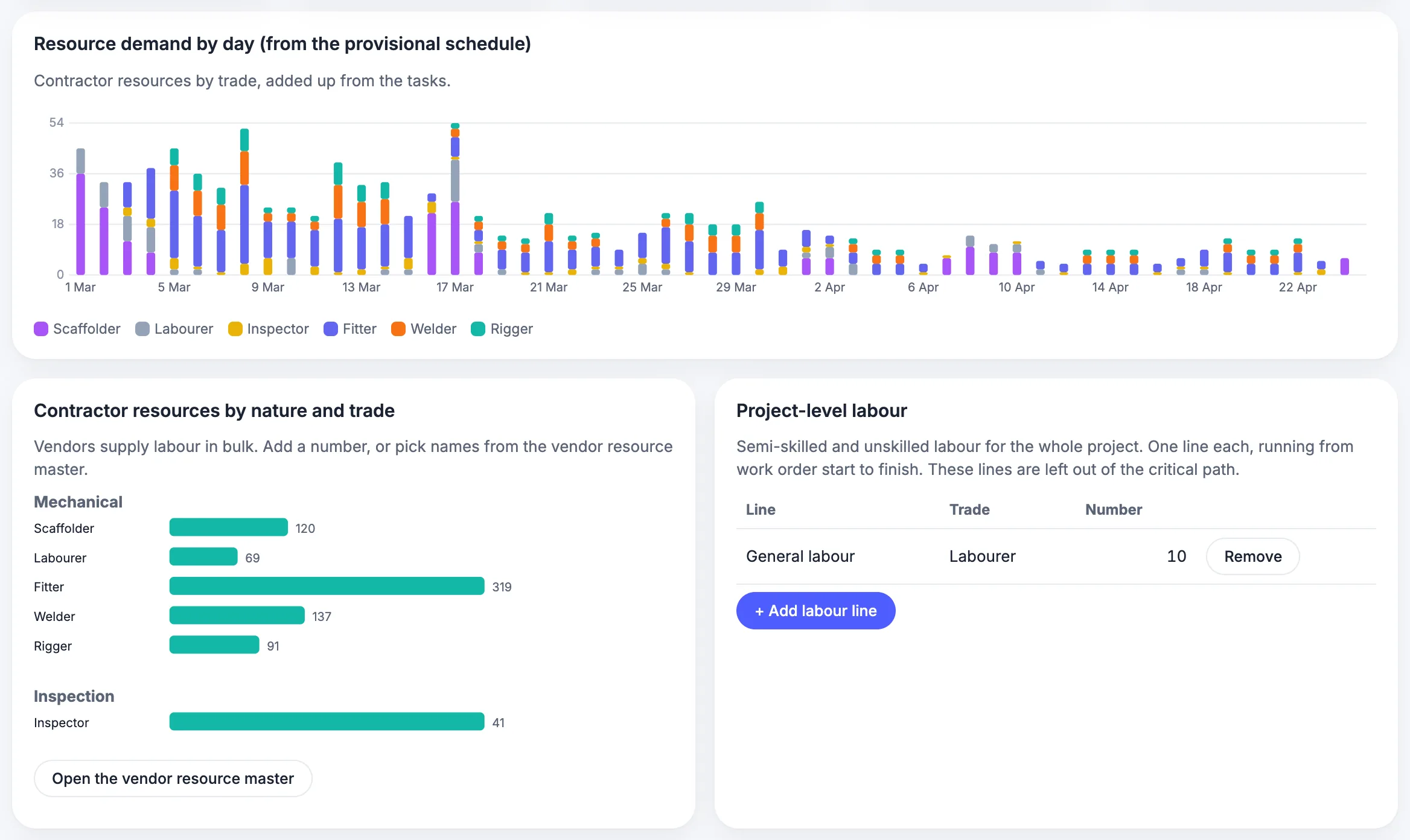Click the Rigger bar showing 91
The height and width of the screenshot is (840, 1410).
[x=214, y=644]
